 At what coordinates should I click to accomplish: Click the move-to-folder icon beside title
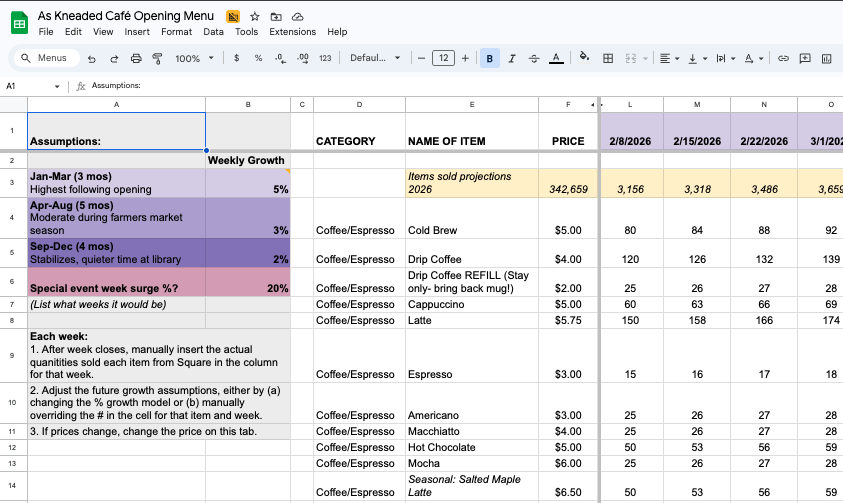[x=276, y=17]
